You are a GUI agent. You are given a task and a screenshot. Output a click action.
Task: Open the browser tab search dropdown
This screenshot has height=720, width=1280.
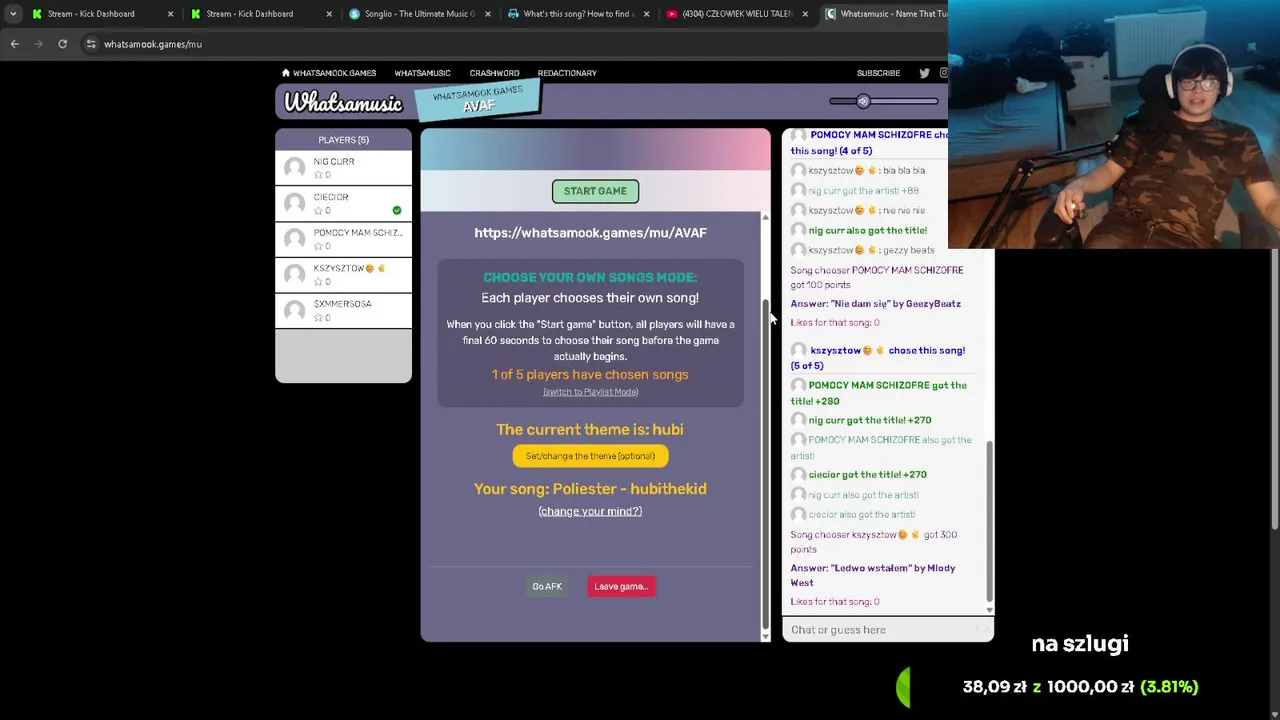click(13, 14)
